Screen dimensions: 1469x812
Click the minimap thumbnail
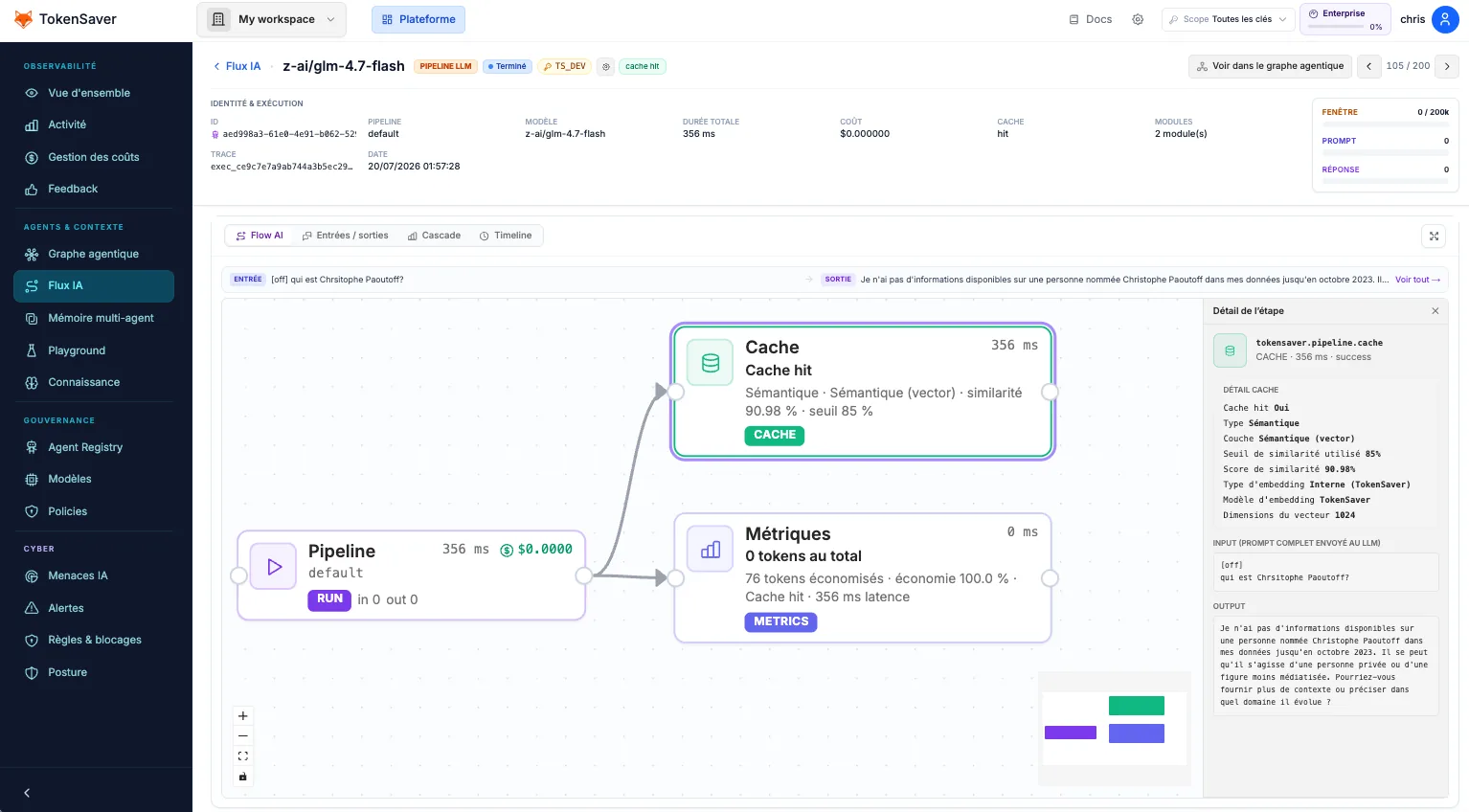tap(1114, 730)
